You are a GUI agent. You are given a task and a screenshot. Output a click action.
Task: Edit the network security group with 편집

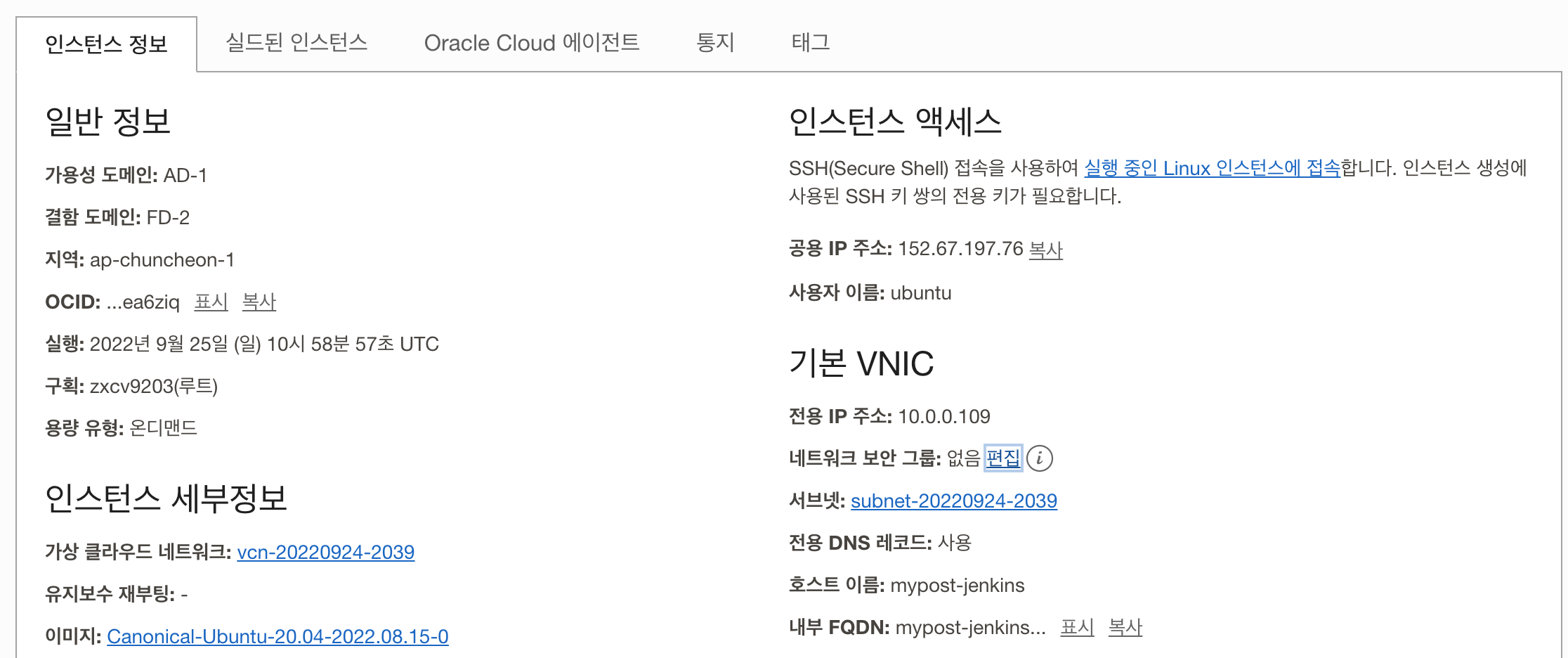pos(1002,458)
